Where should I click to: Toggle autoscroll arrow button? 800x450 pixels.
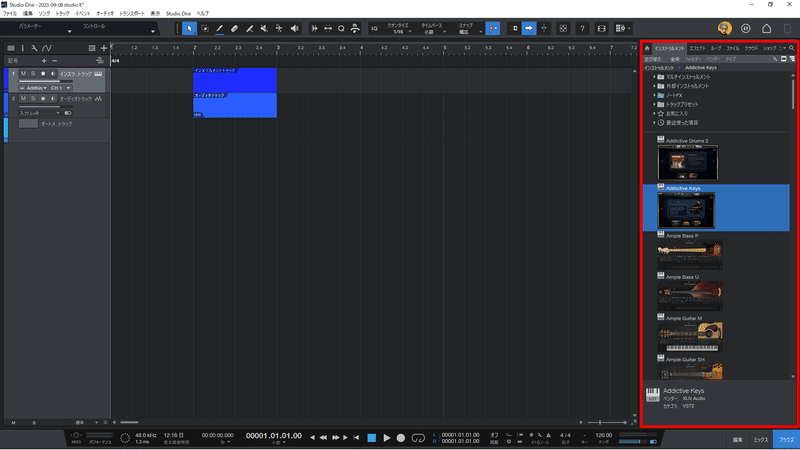point(529,29)
